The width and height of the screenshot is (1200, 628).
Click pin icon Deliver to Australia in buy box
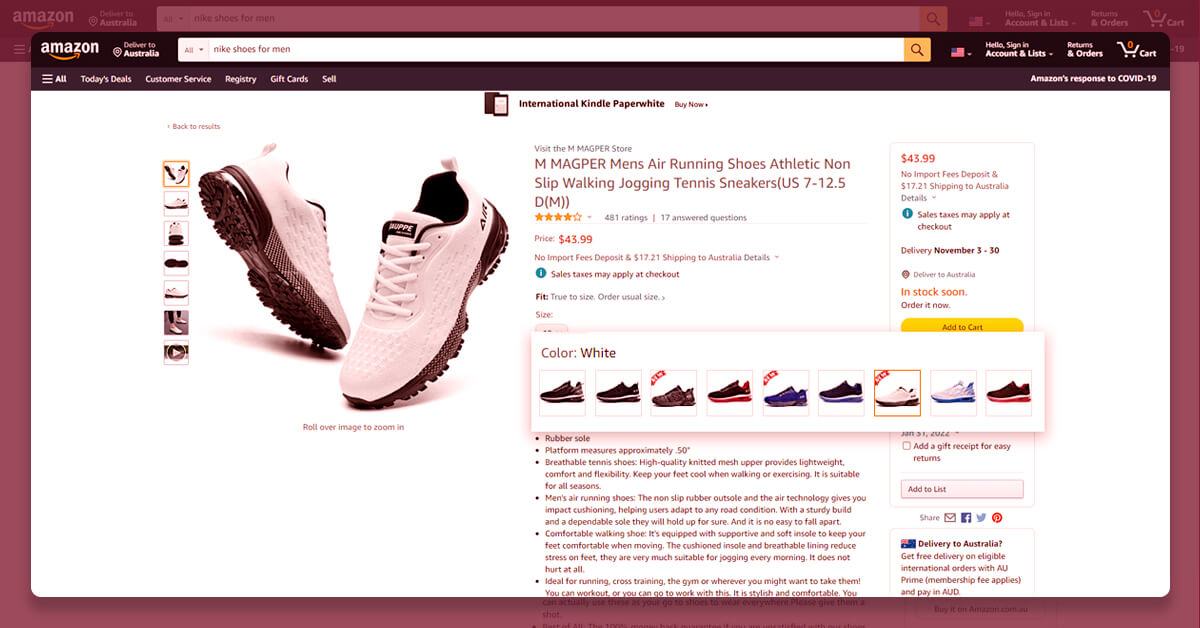tap(906, 274)
